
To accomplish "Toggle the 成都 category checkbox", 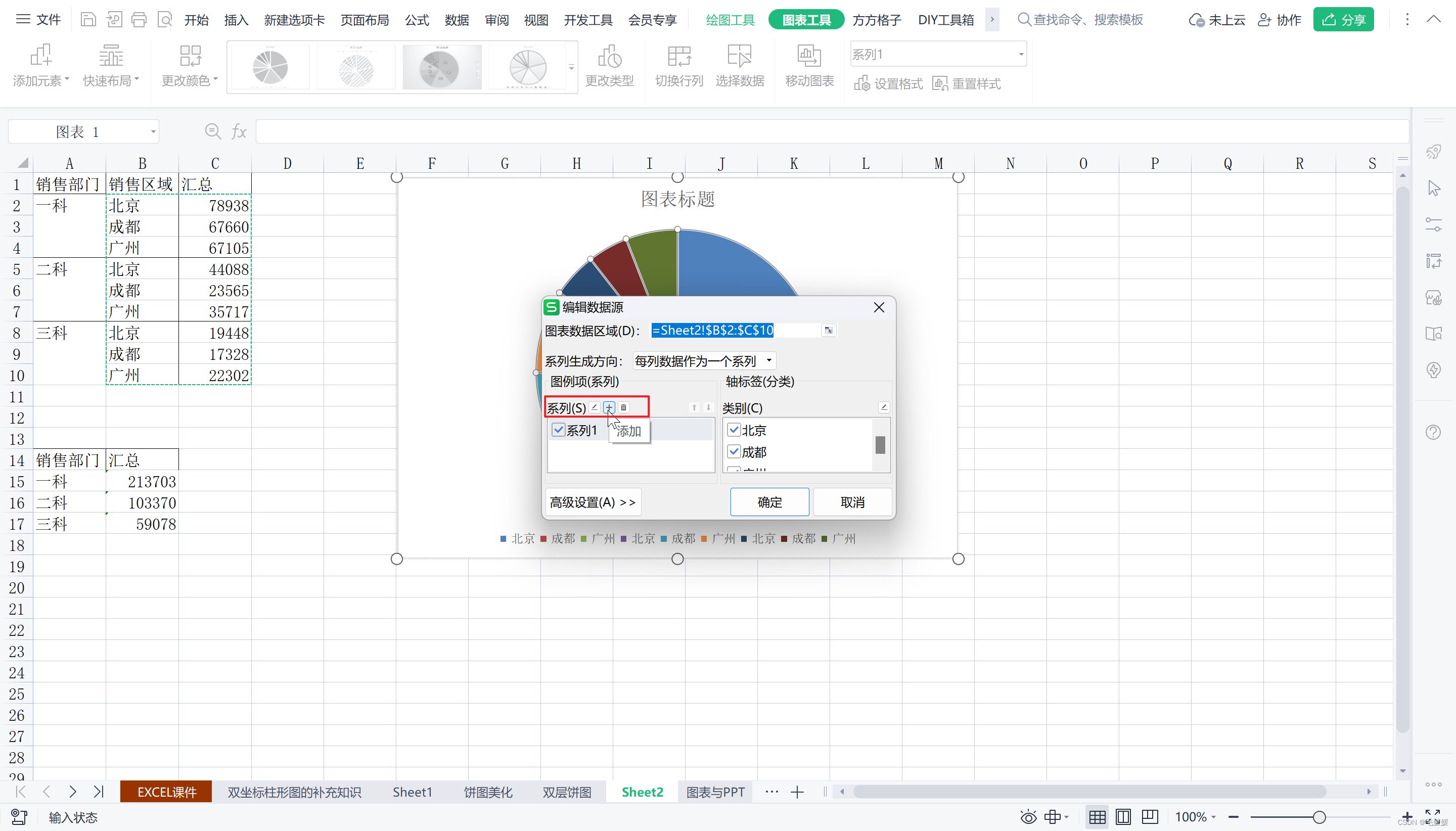I will pos(735,451).
